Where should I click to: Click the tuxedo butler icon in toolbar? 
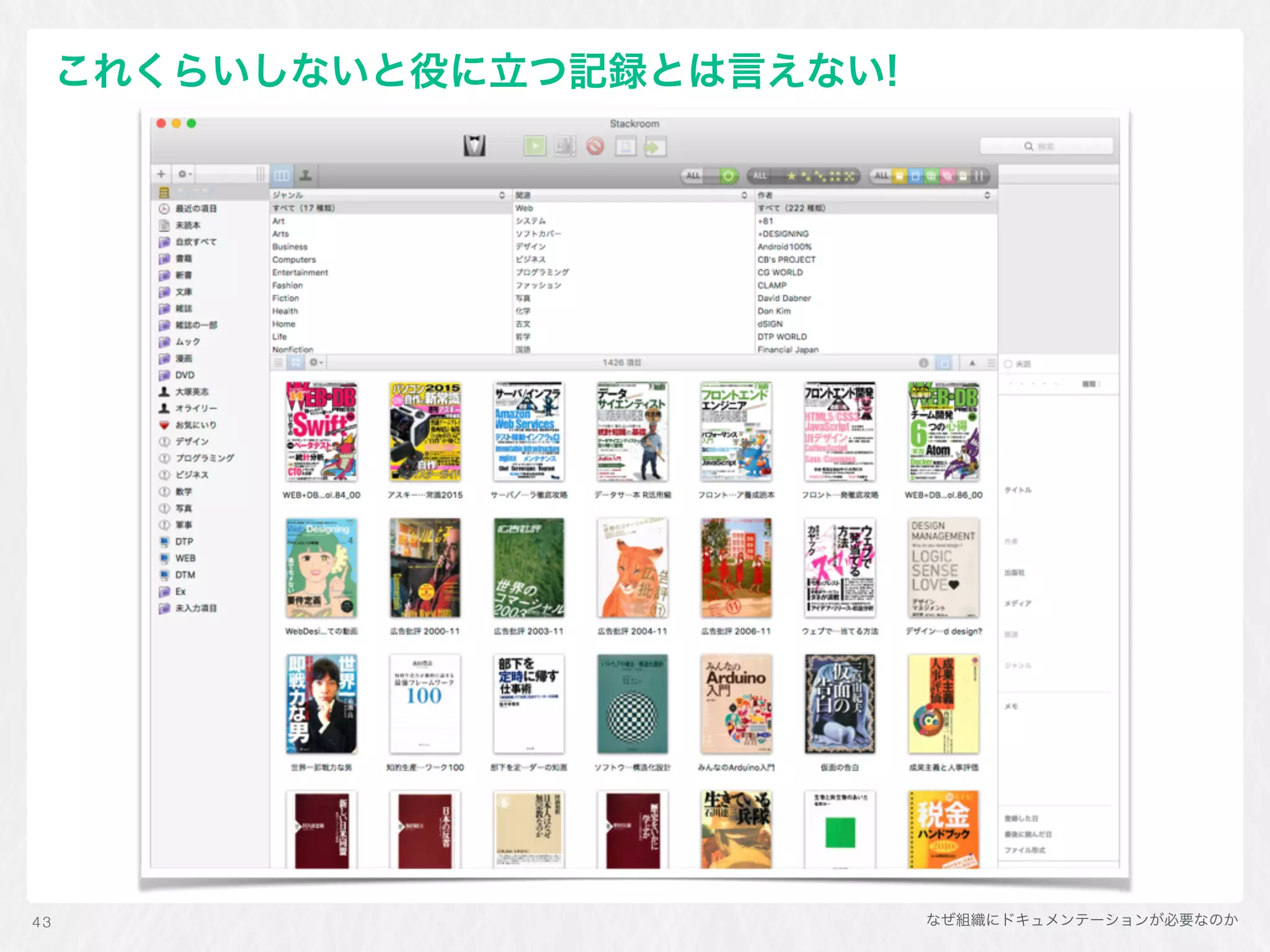point(474,146)
